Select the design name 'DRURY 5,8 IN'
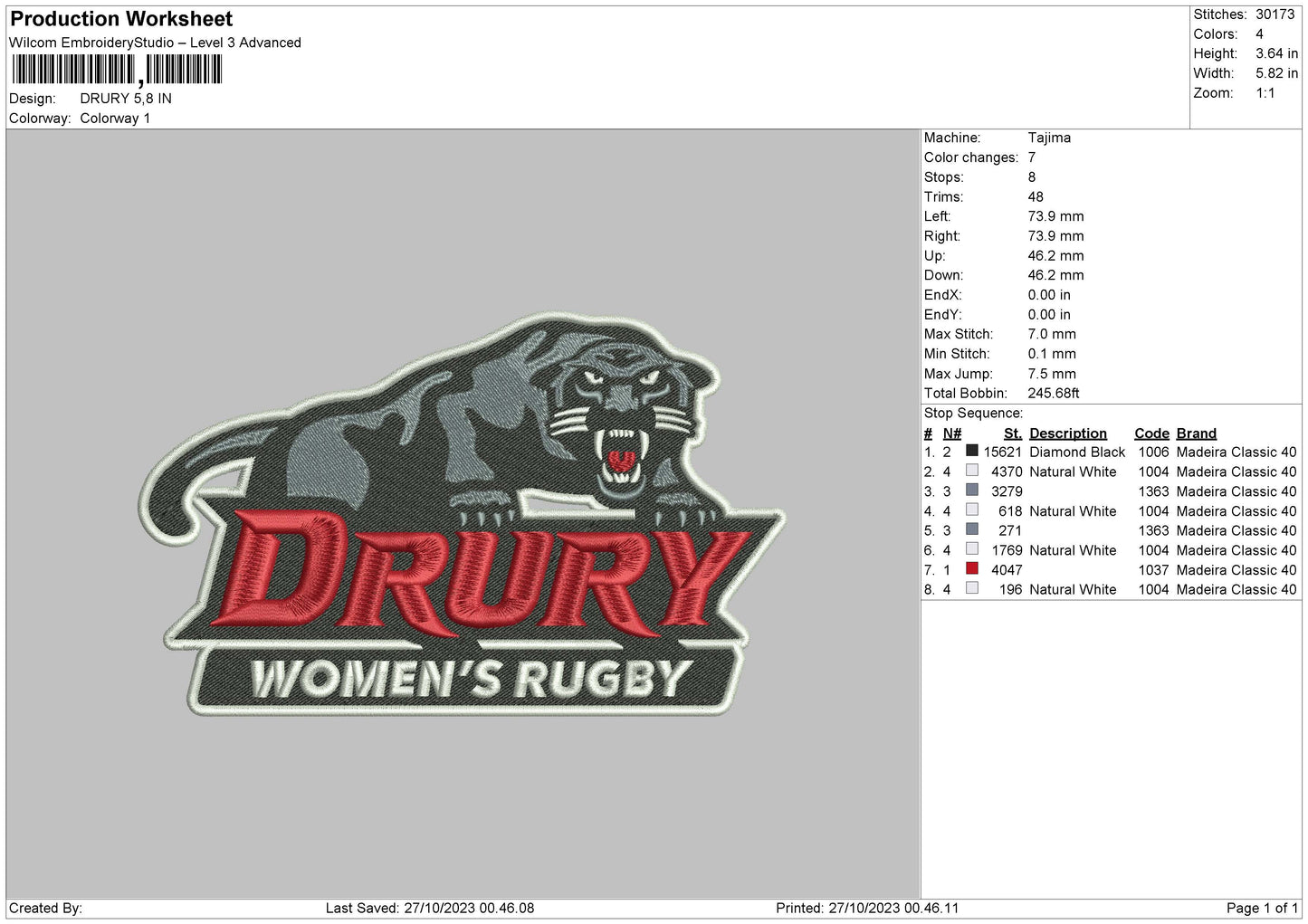 click(126, 99)
